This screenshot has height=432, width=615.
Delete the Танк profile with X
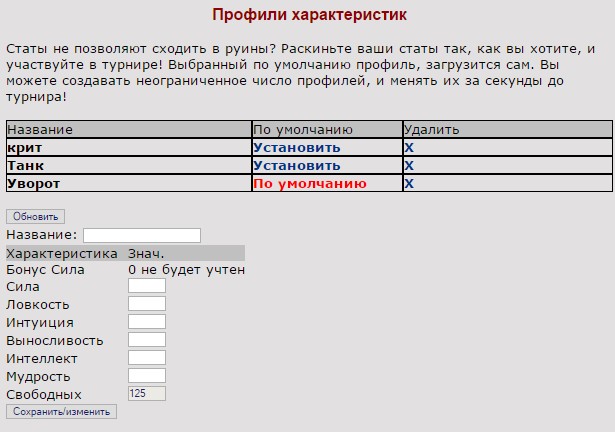[x=408, y=166]
